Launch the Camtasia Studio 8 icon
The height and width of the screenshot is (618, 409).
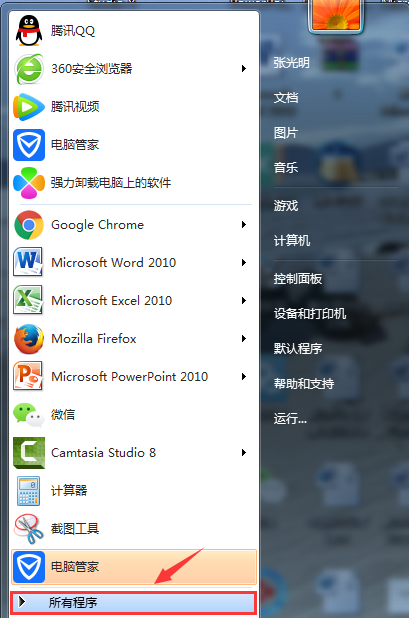coord(29,452)
